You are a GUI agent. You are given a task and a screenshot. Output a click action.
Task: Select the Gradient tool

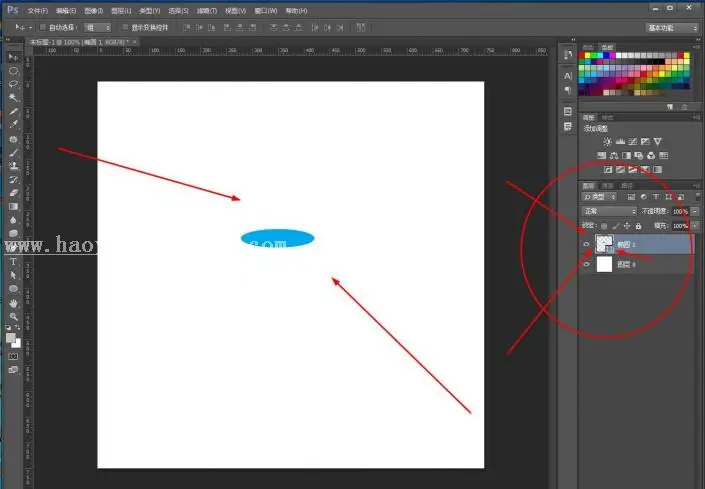point(13,206)
